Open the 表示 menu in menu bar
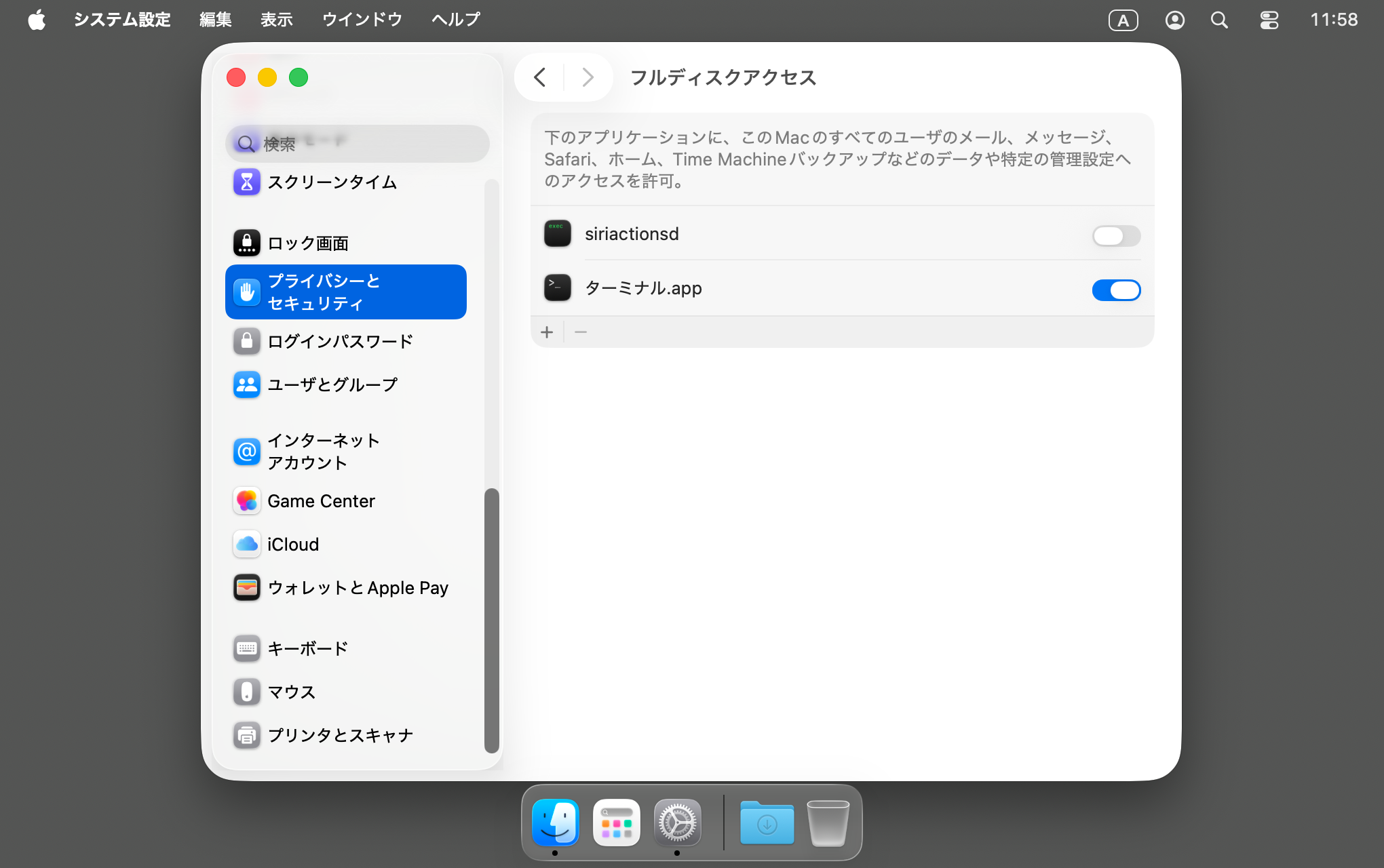1384x868 pixels. (x=276, y=20)
